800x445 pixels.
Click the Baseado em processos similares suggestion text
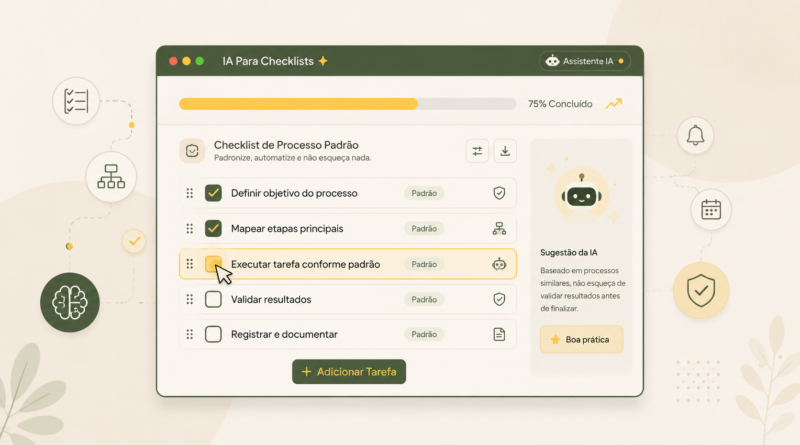583,289
